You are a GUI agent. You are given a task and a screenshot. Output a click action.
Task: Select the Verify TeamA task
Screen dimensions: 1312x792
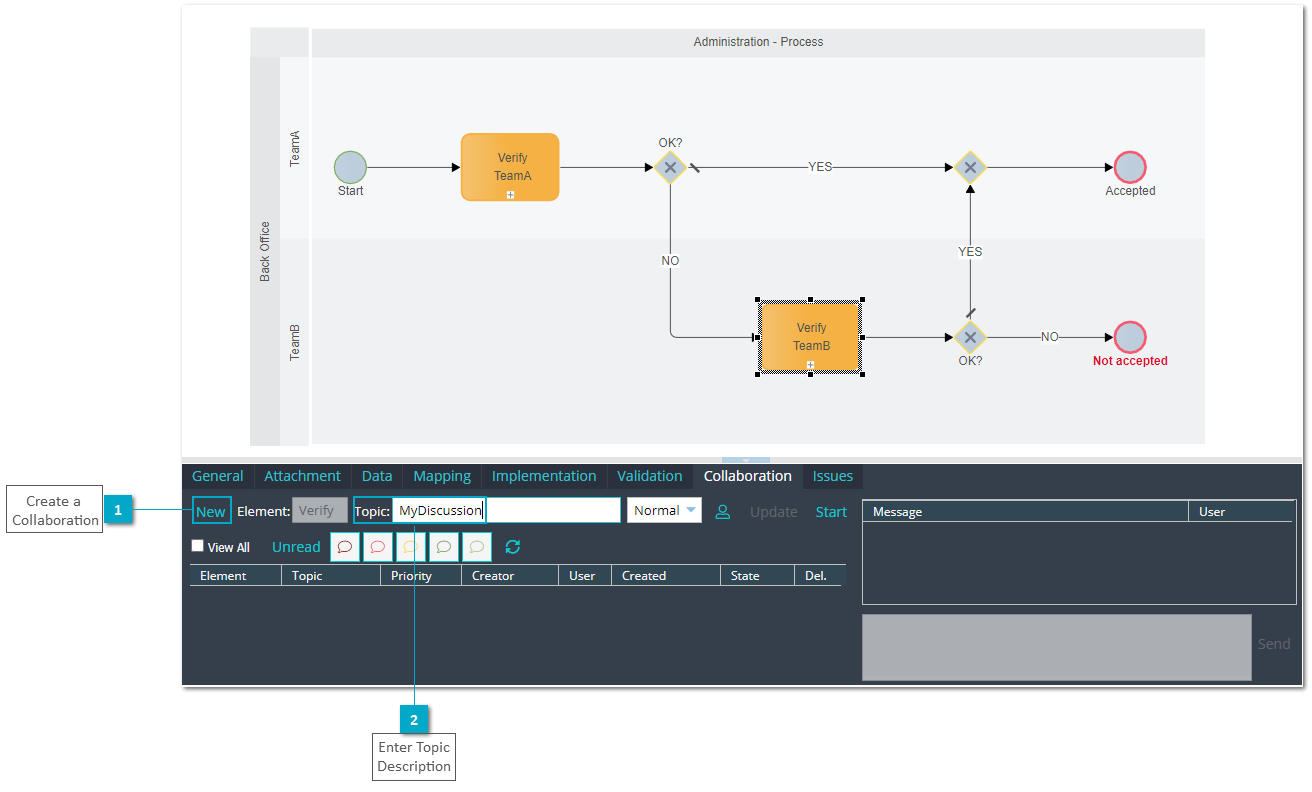[x=510, y=167]
